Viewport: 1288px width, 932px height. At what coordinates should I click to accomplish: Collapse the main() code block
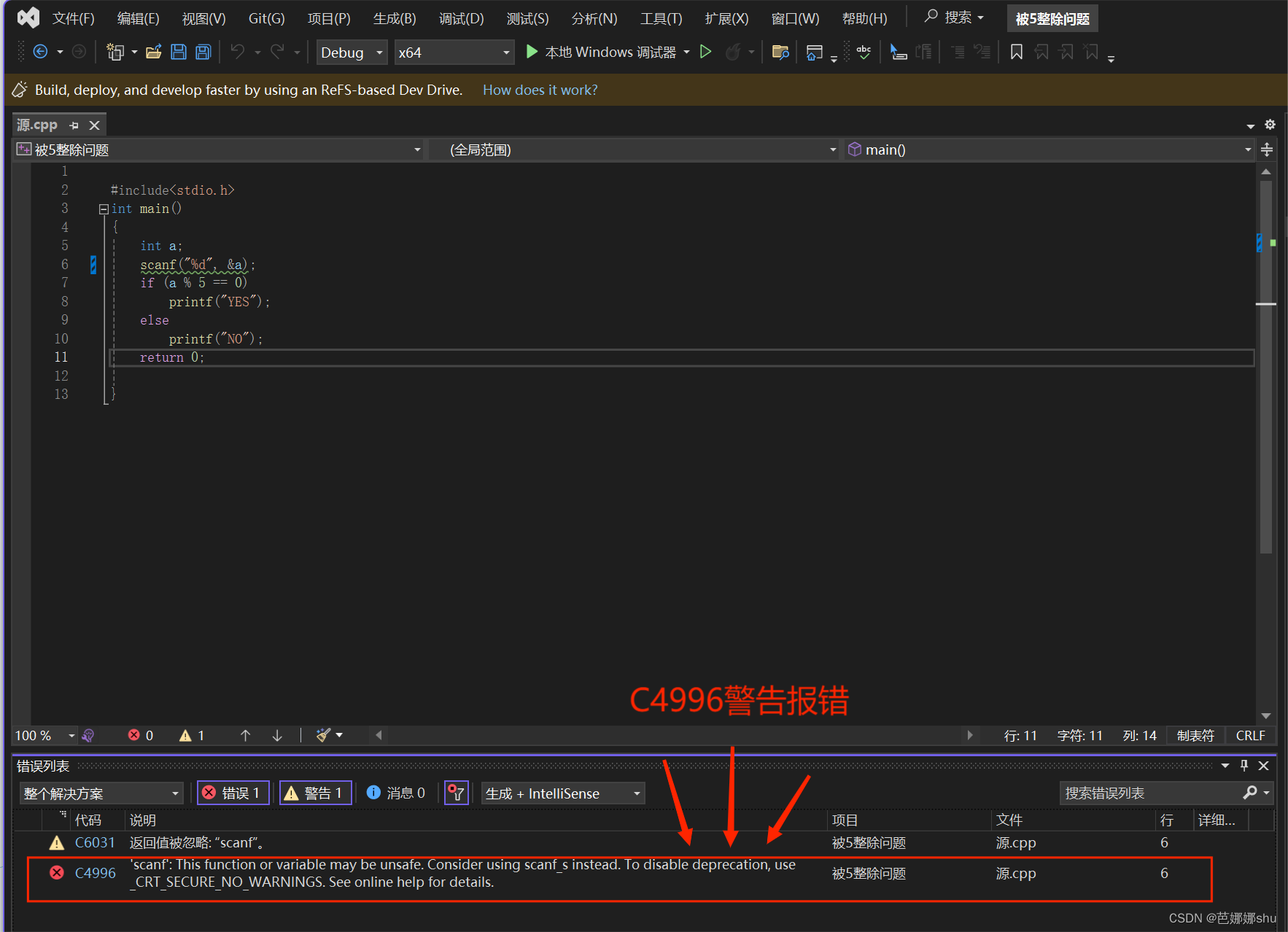click(x=104, y=209)
